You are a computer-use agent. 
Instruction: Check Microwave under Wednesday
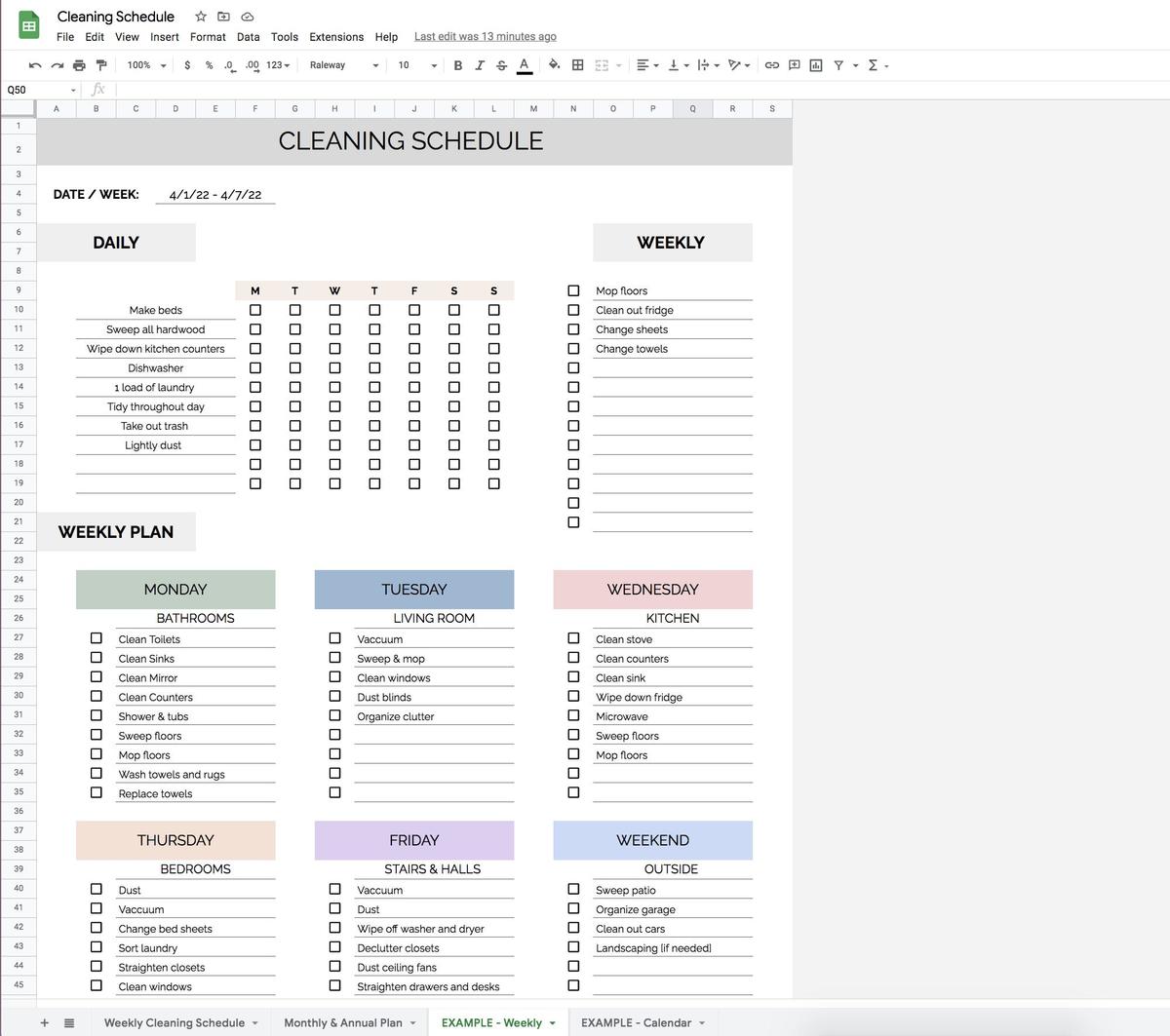coord(573,715)
